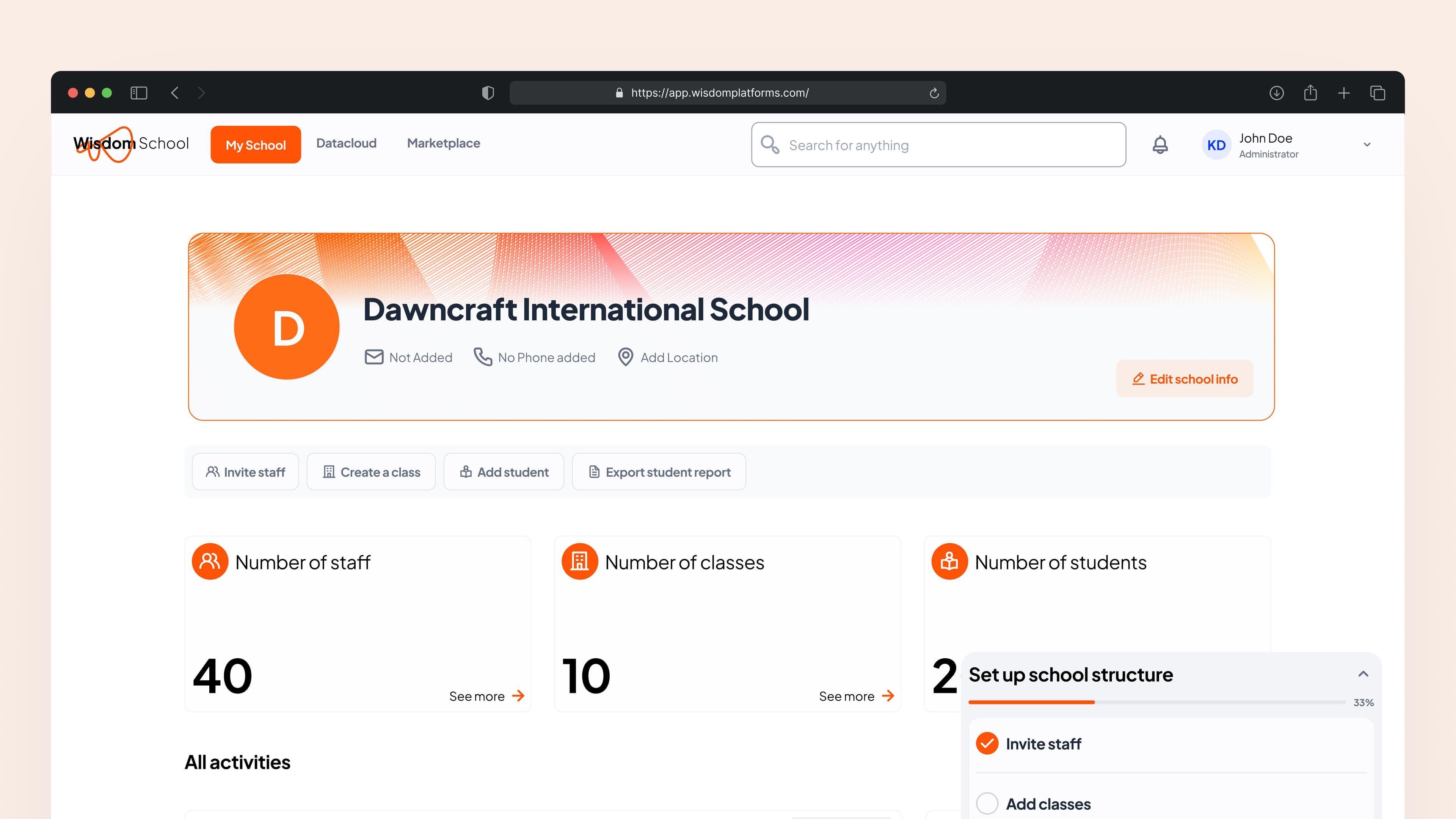Open See more under Number of classes

tap(856, 697)
